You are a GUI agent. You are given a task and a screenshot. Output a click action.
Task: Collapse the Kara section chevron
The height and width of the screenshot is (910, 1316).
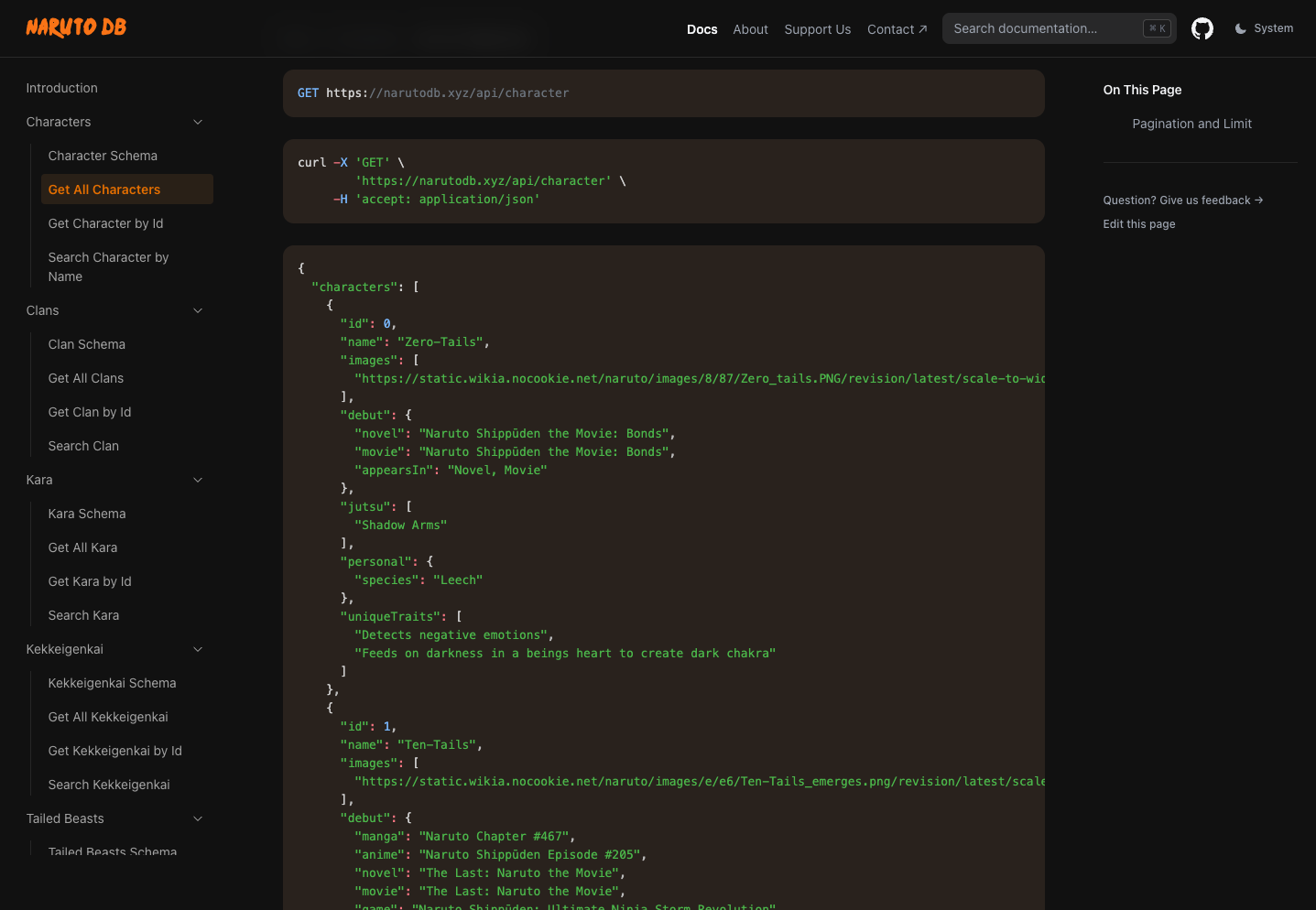click(x=198, y=480)
